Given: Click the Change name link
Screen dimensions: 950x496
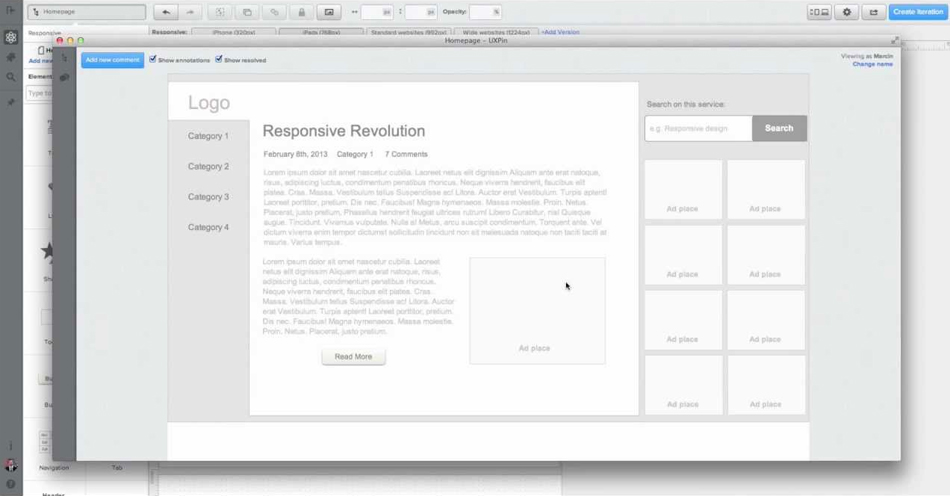Looking at the screenshot, I should tap(872, 64).
